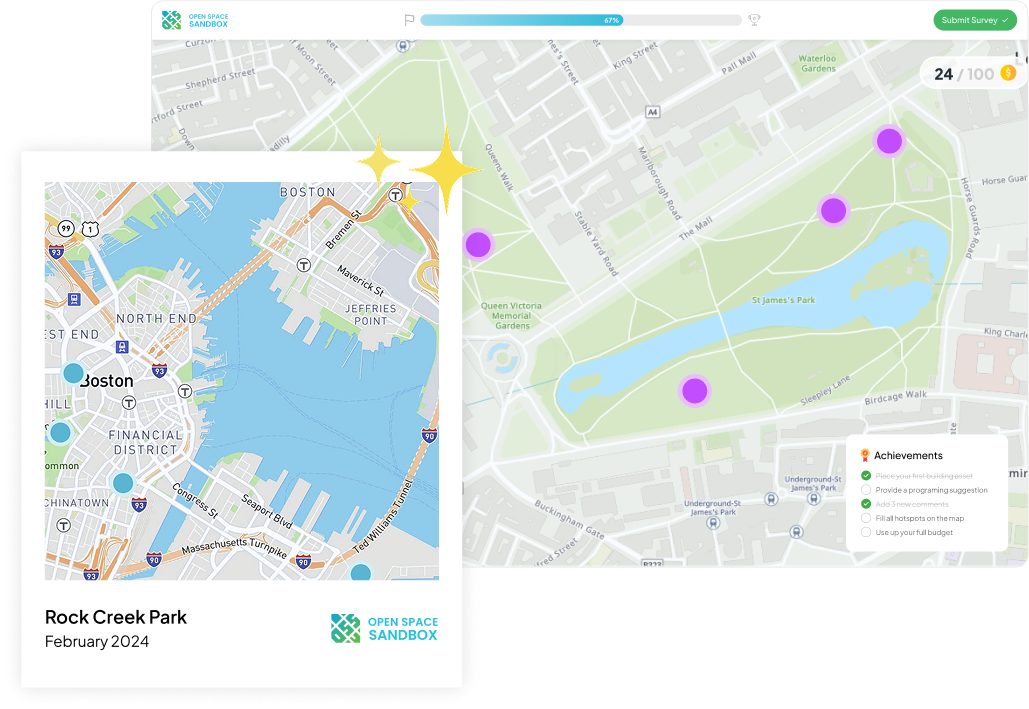Click the 67% survey progress bar

click(581, 20)
